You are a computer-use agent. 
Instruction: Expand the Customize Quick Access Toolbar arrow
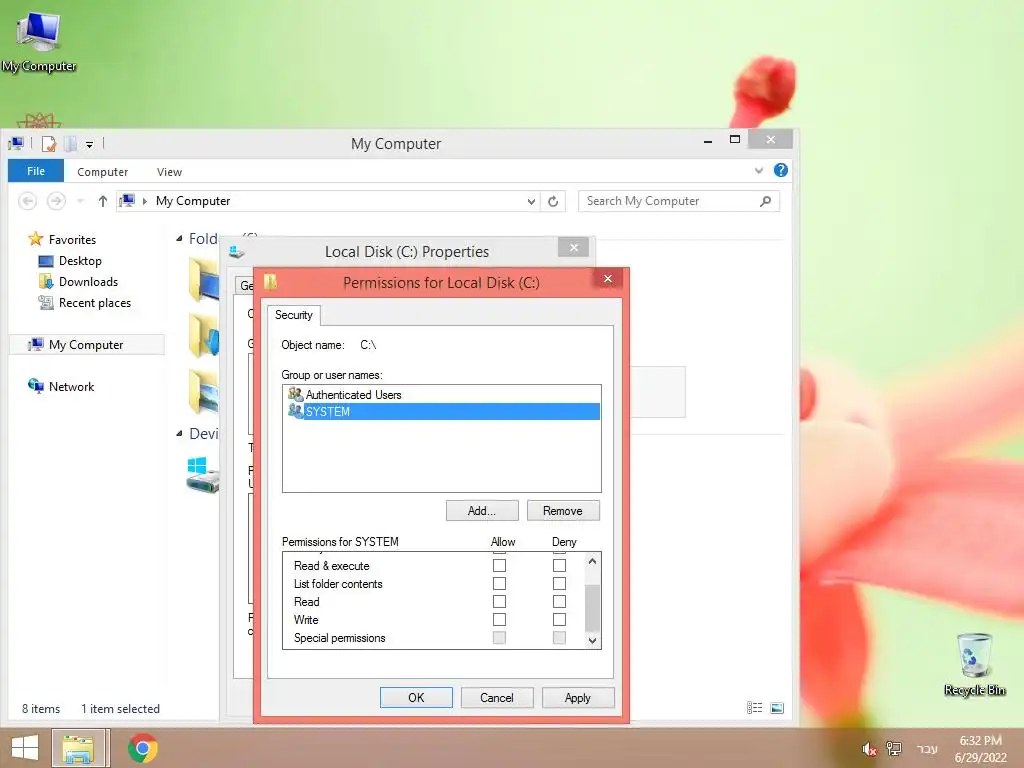click(x=89, y=144)
